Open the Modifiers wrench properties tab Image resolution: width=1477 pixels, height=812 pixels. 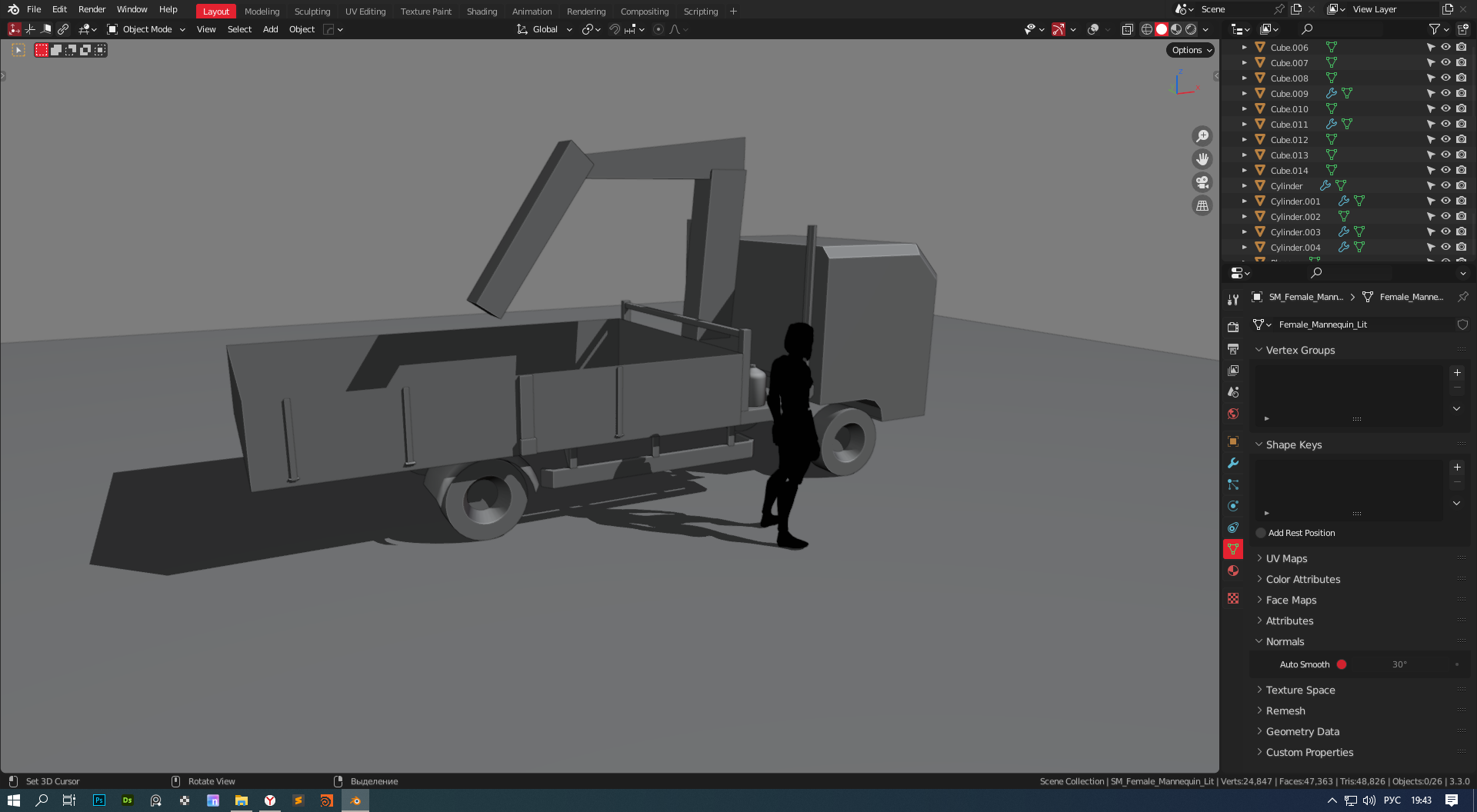click(x=1233, y=463)
